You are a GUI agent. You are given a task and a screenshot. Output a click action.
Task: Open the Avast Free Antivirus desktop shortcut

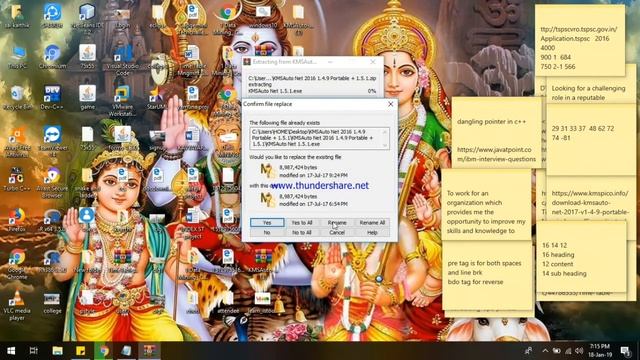[18, 142]
